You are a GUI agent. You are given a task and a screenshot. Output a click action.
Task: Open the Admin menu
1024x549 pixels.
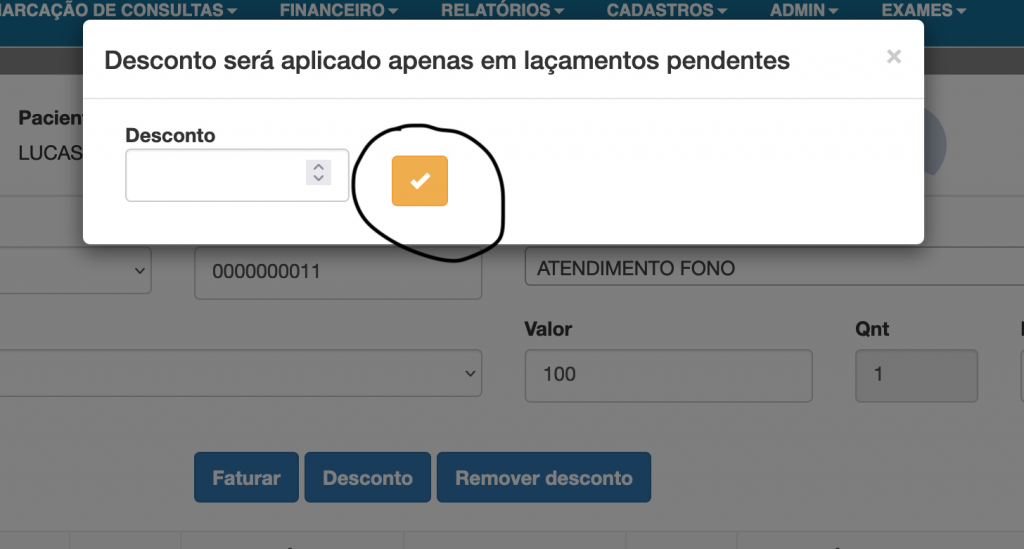[804, 10]
